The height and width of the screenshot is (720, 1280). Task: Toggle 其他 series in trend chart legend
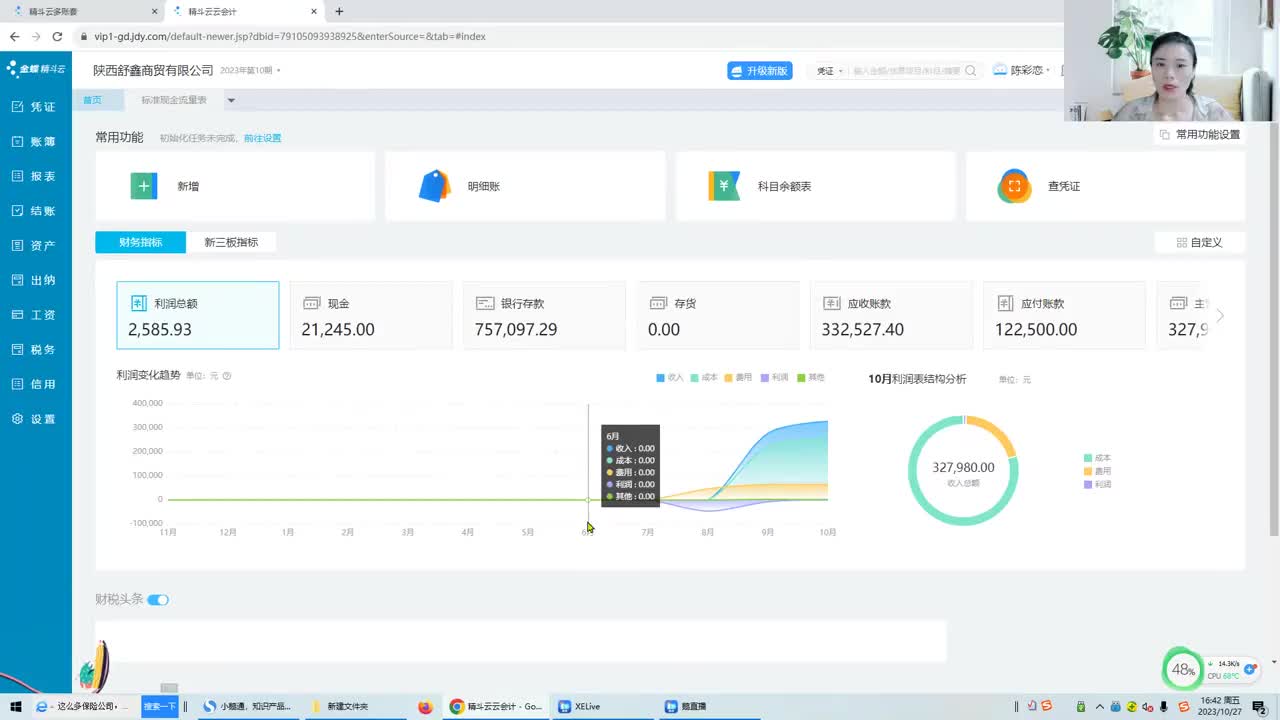[x=810, y=378]
